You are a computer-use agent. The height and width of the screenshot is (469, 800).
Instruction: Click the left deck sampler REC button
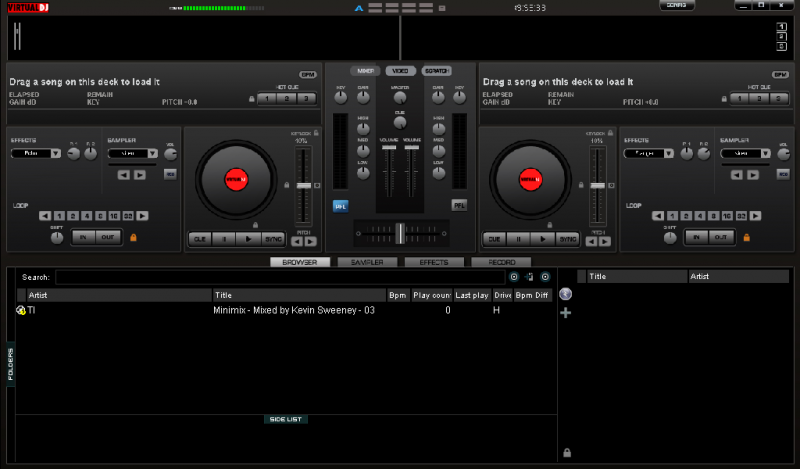[170, 175]
